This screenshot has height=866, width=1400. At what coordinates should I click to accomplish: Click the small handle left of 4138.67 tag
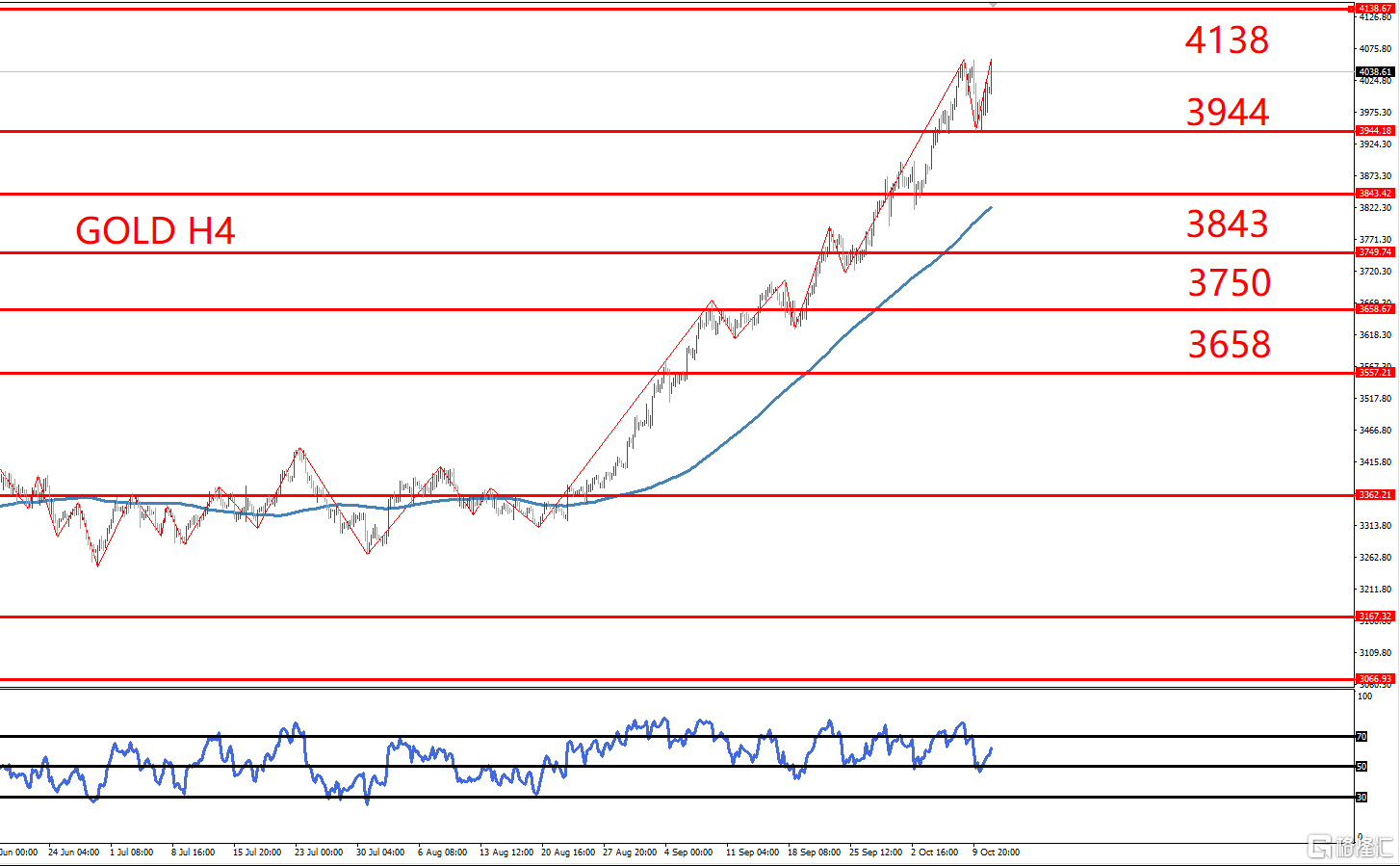point(1350,9)
